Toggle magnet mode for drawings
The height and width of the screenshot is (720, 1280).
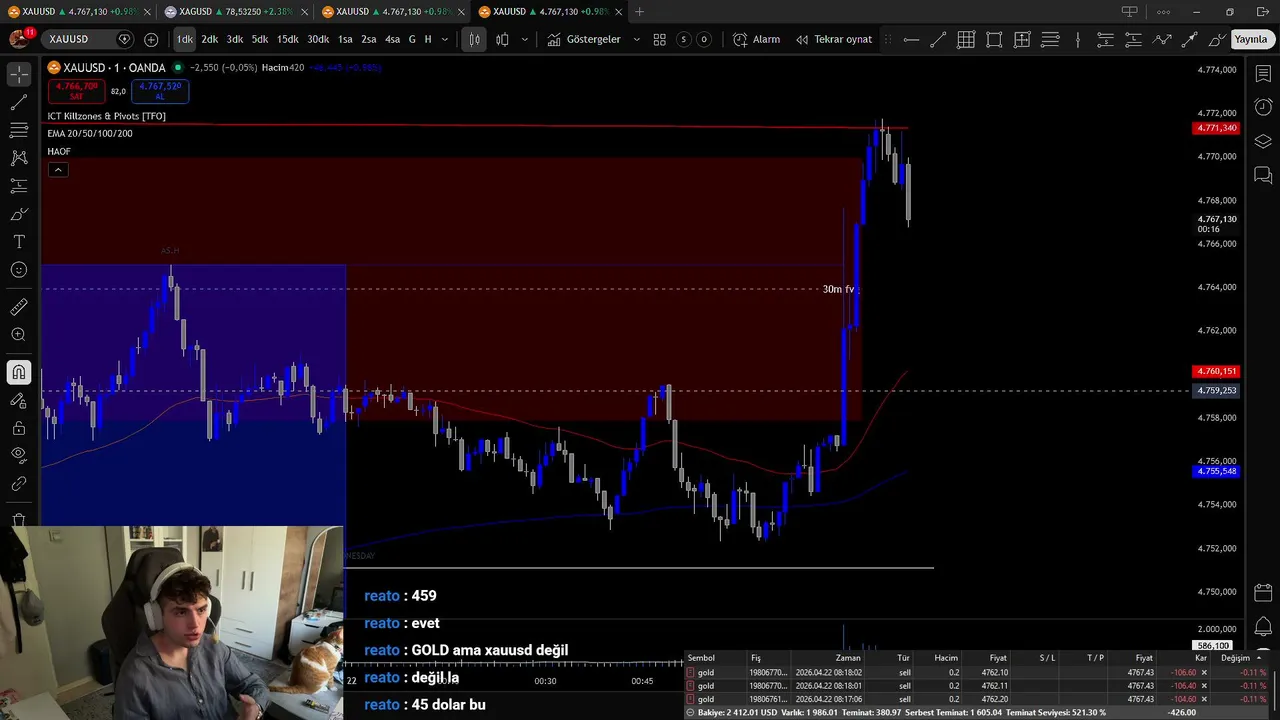tap(19, 373)
